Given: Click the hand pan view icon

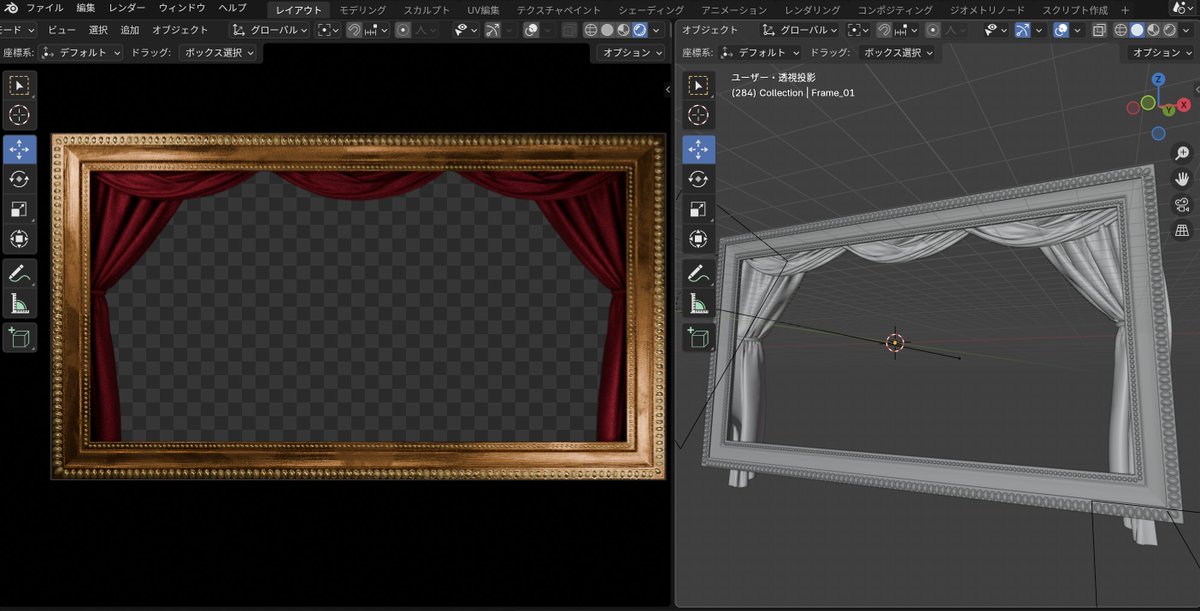Looking at the screenshot, I should tap(1183, 179).
